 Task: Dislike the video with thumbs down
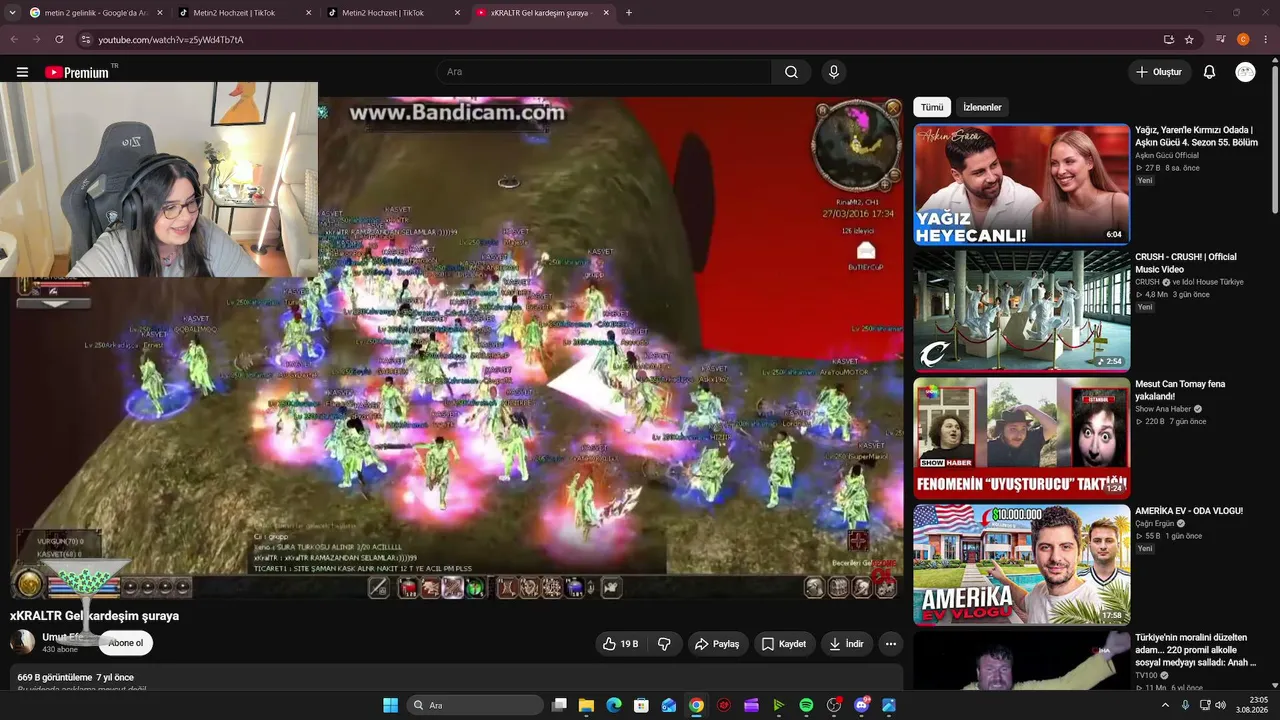[664, 644]
